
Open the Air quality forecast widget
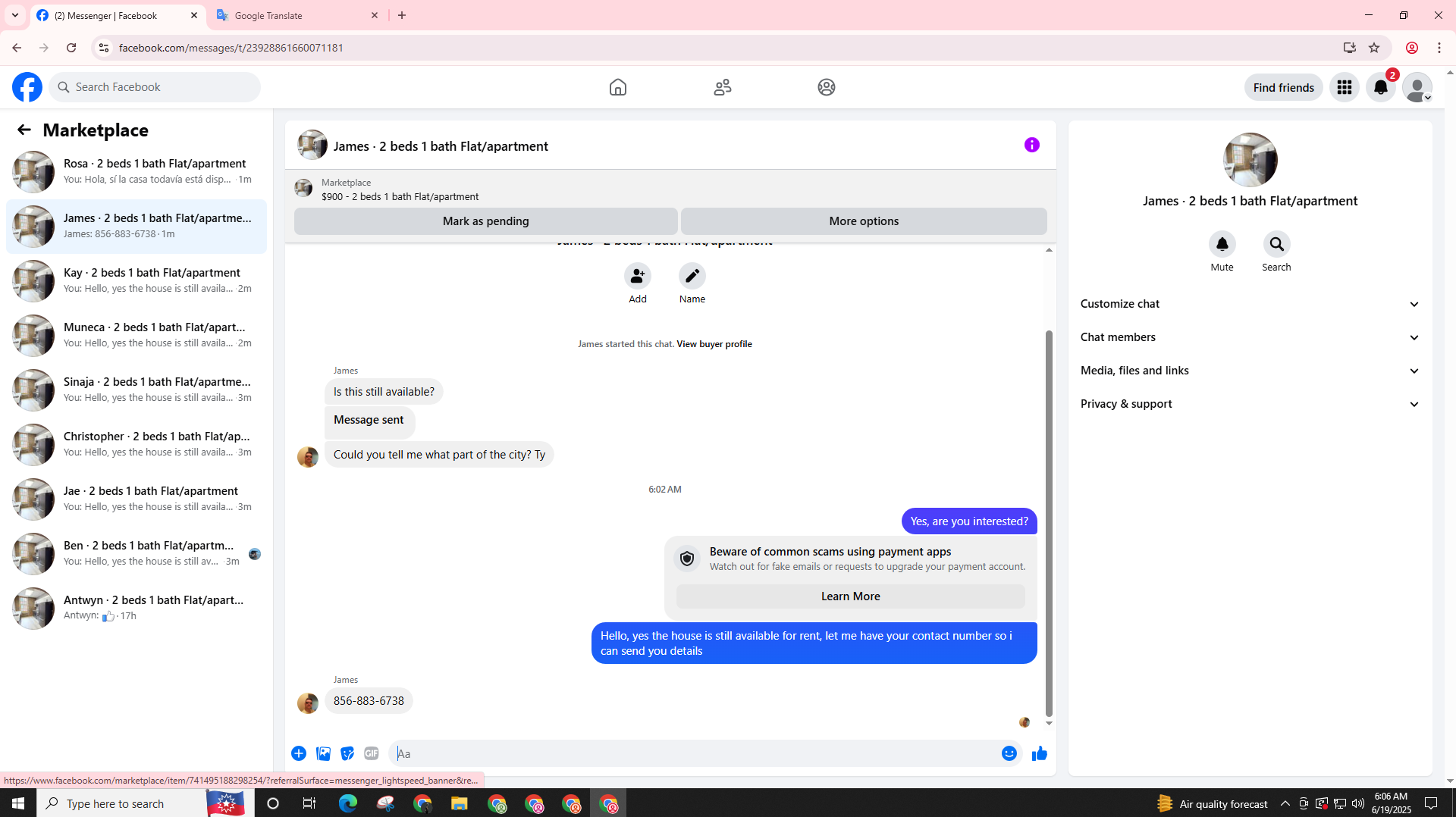point(1213,803)
